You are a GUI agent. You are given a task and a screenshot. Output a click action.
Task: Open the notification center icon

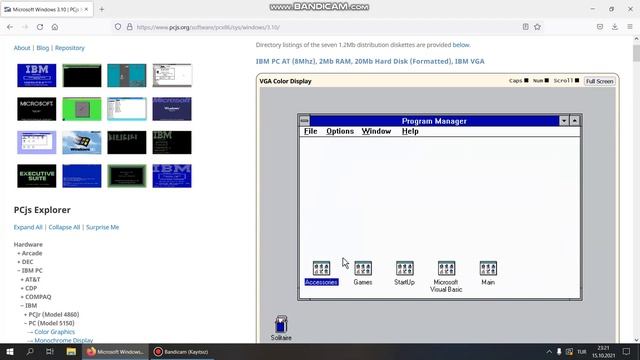[x=627, y=351]
